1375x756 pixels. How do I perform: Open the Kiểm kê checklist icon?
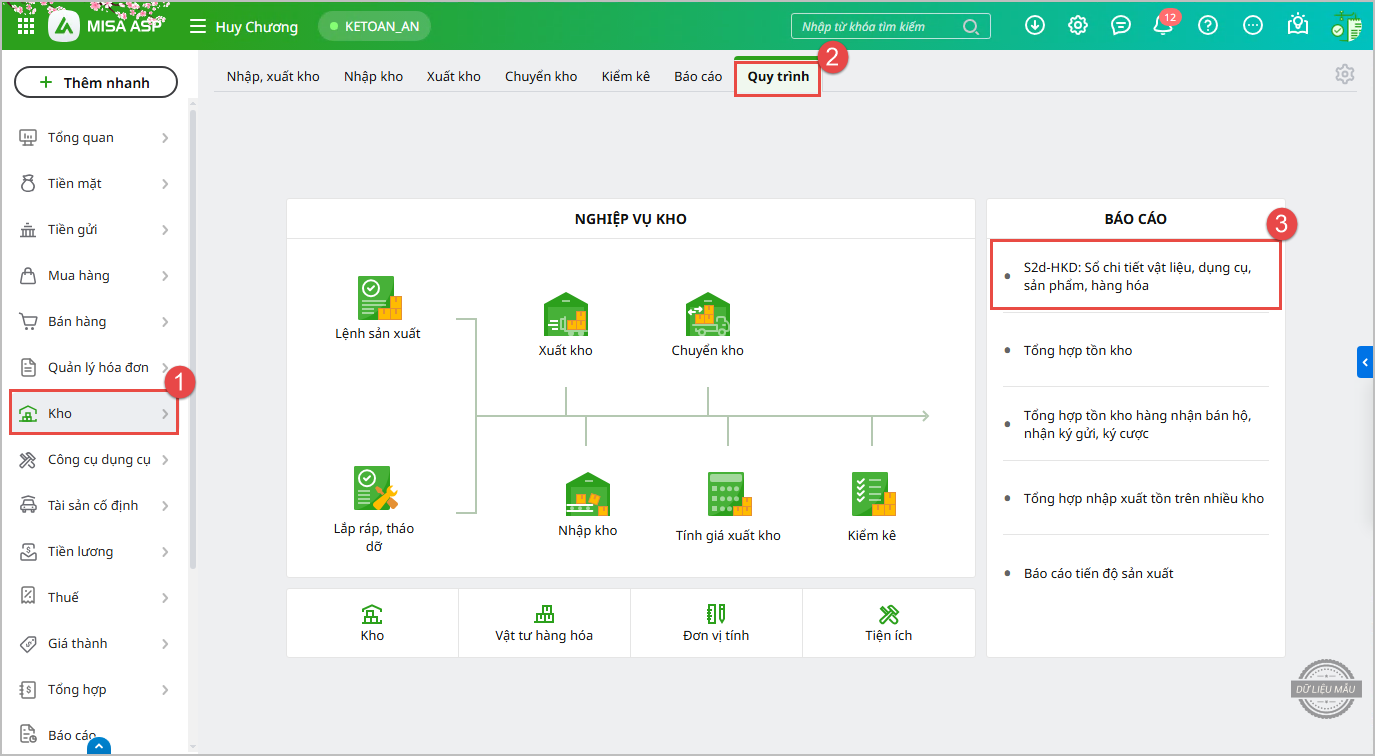(872, 494)
